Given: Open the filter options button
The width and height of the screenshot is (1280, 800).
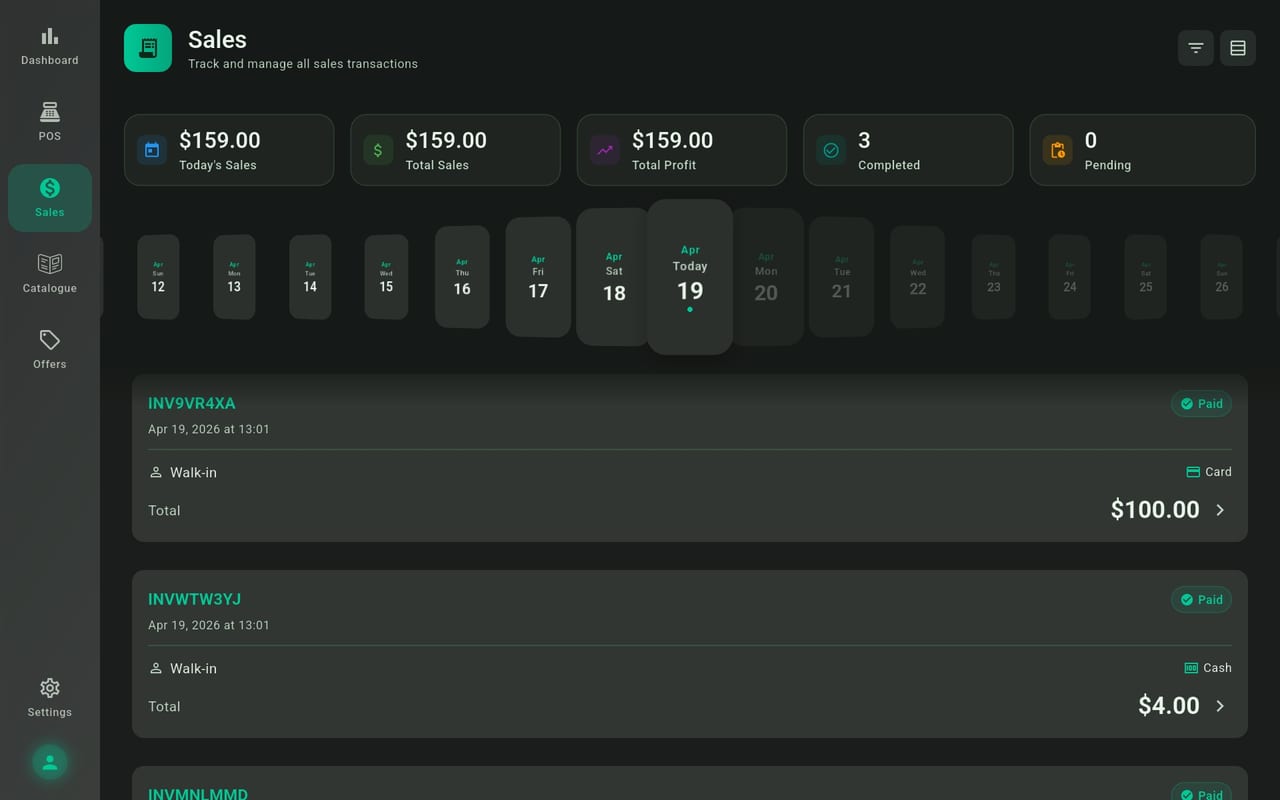Looking at the screenshot, I should pyautogui.click(x=1195, y=48).
